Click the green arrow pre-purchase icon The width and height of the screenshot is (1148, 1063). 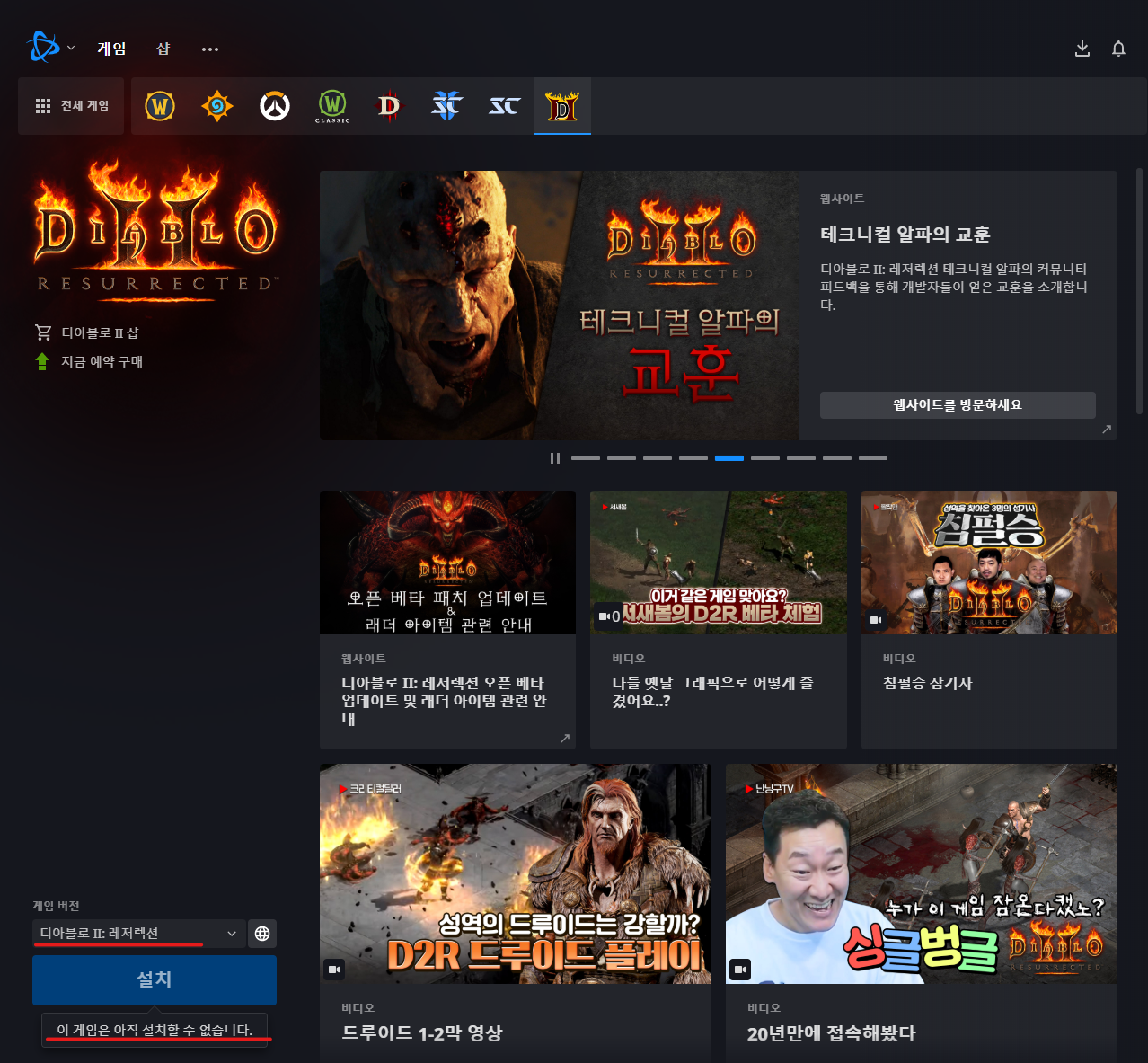point(42,361)
